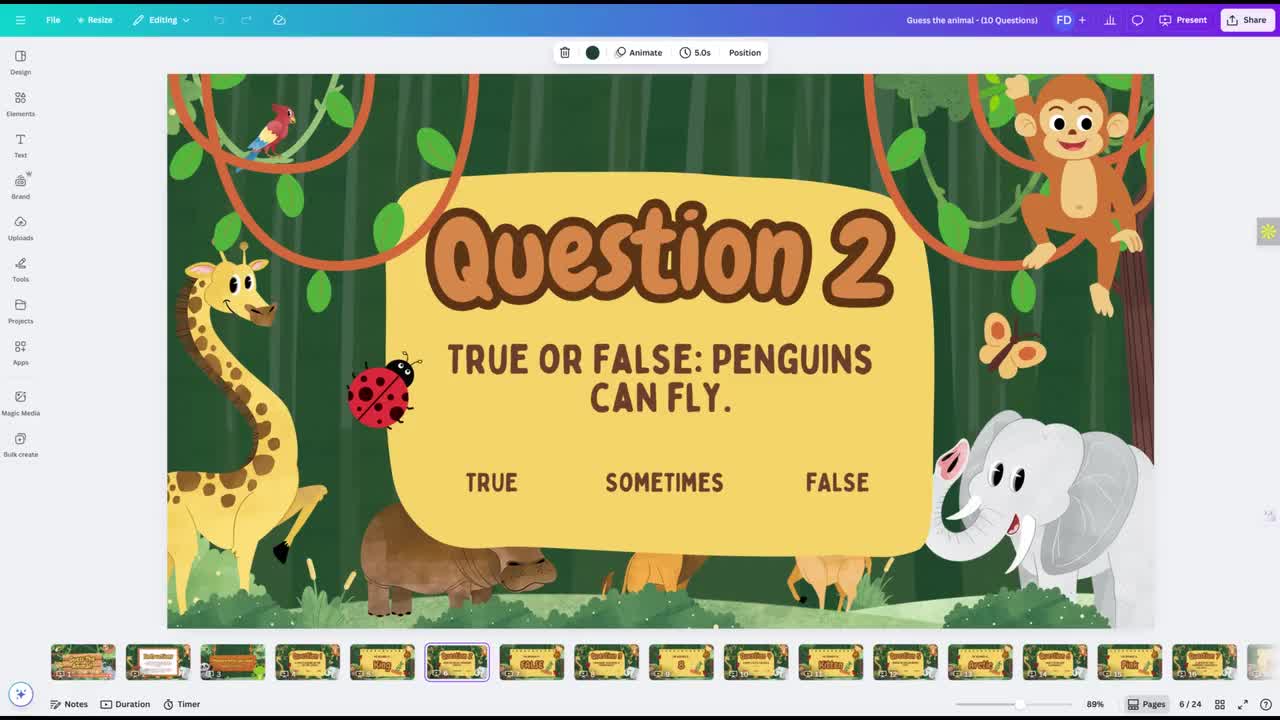The image size is (1280, 720).
Task: Adjust the zoom slider
Action: [1018, 704]
